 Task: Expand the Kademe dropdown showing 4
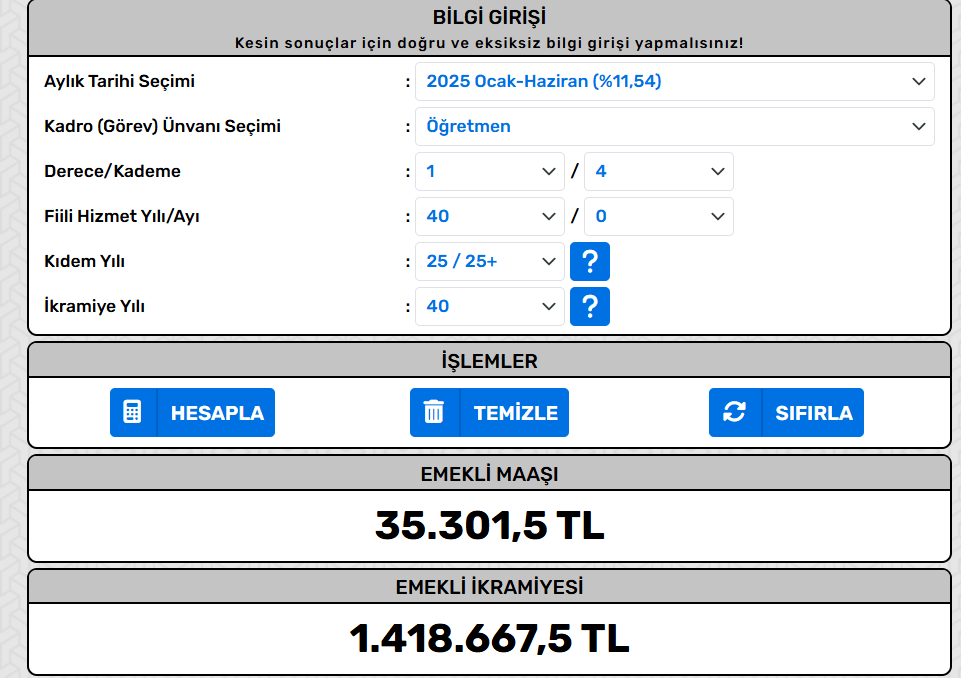click(x=659, y=172)
